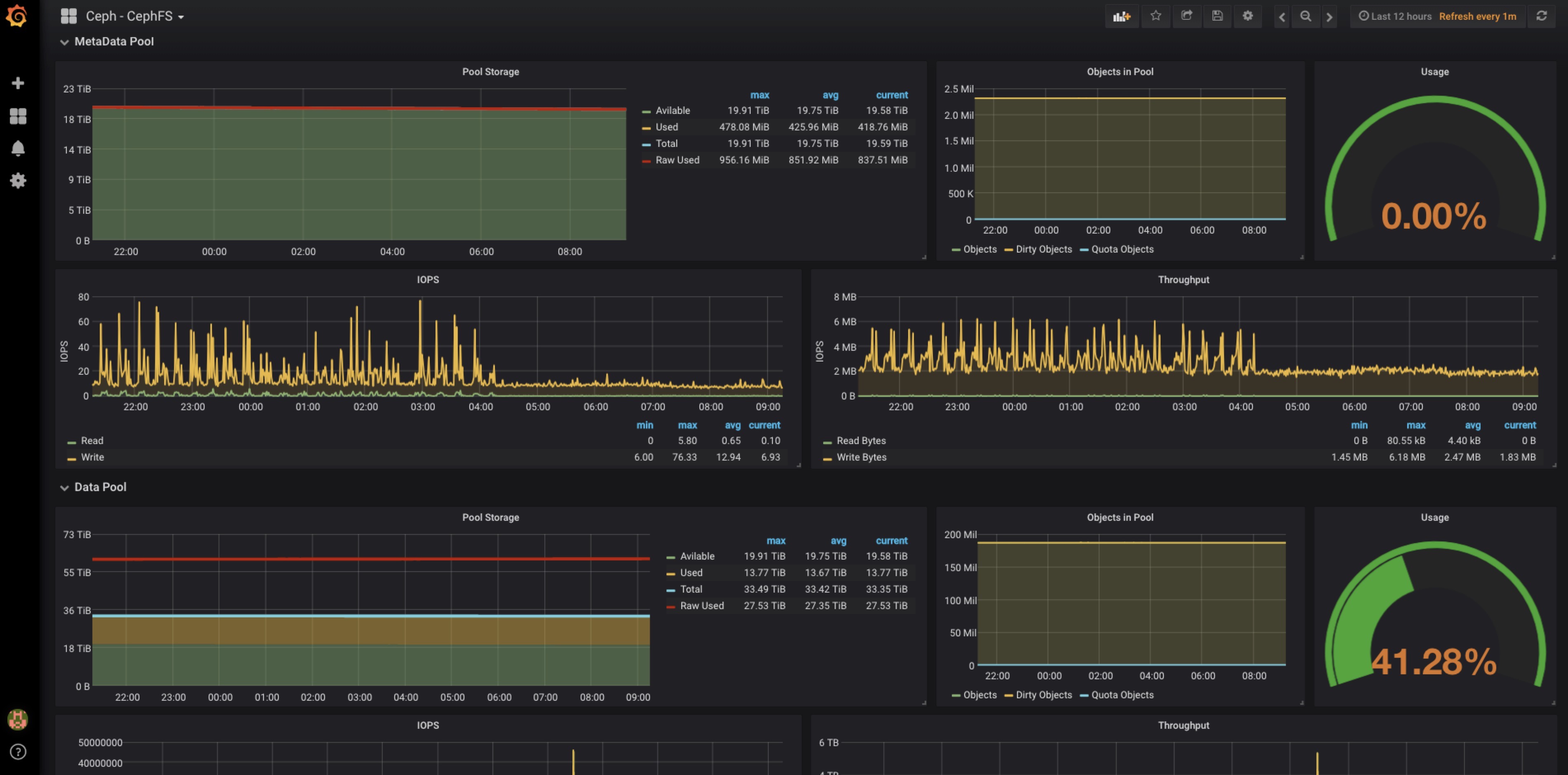Viewport: 1568px width, 775px height.
Task: Zoom out time range with magnifier
Action: 1305,17
